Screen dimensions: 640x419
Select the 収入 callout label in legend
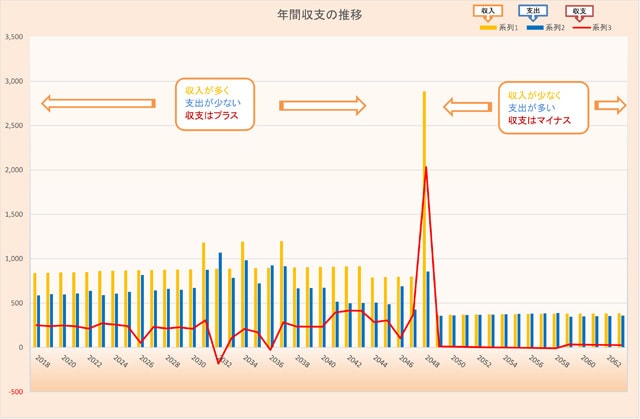tap(488, 11)
